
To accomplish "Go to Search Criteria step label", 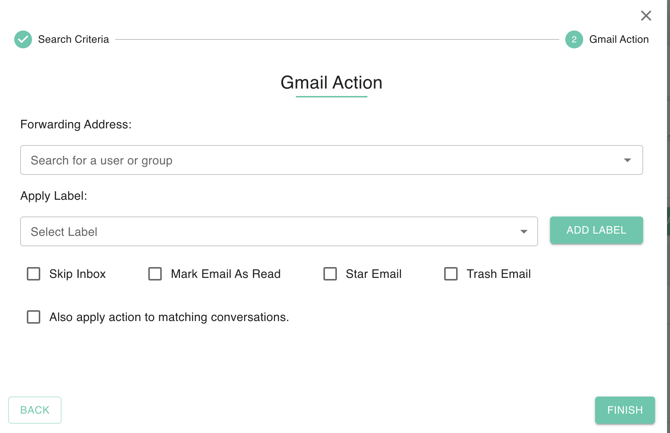I will coord(73,39).
